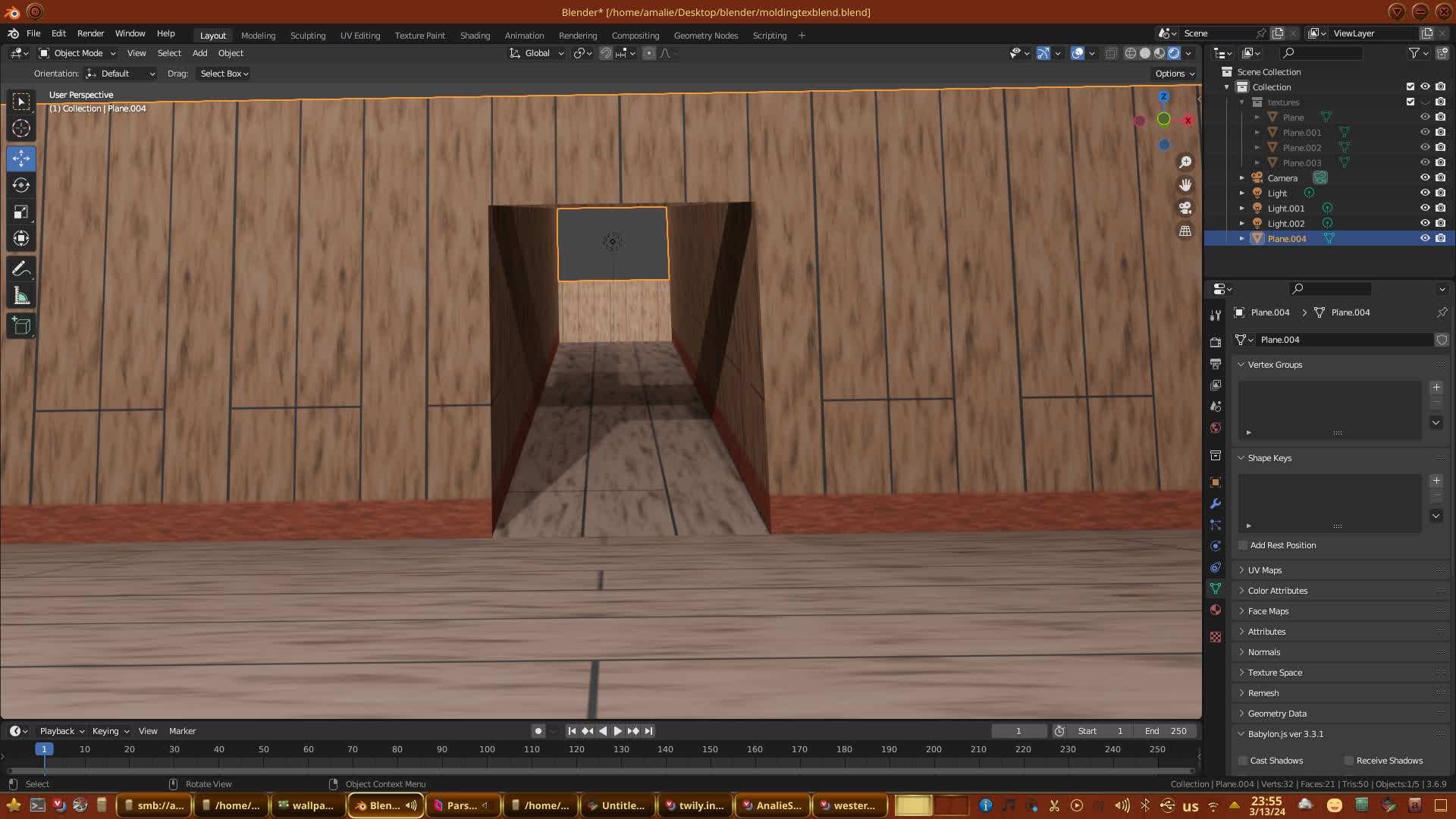Select the Scale tool
This screenshot has height=819, width=1456.
pos(21,212)
